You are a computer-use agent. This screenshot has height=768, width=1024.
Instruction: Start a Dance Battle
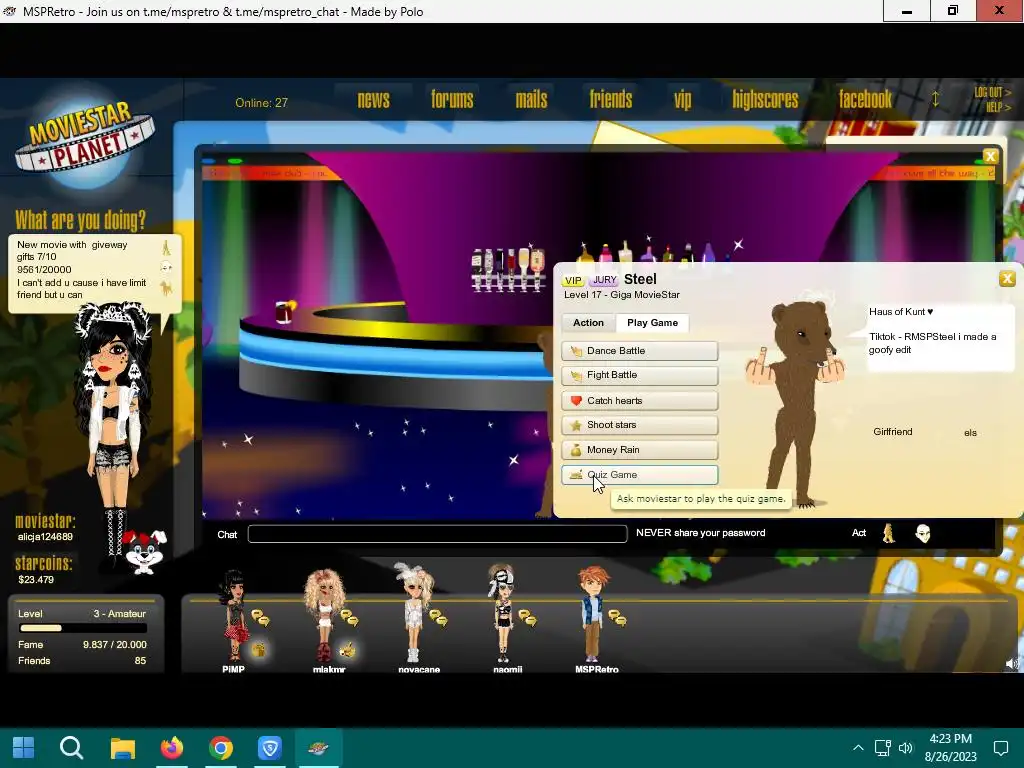point(639,351)
